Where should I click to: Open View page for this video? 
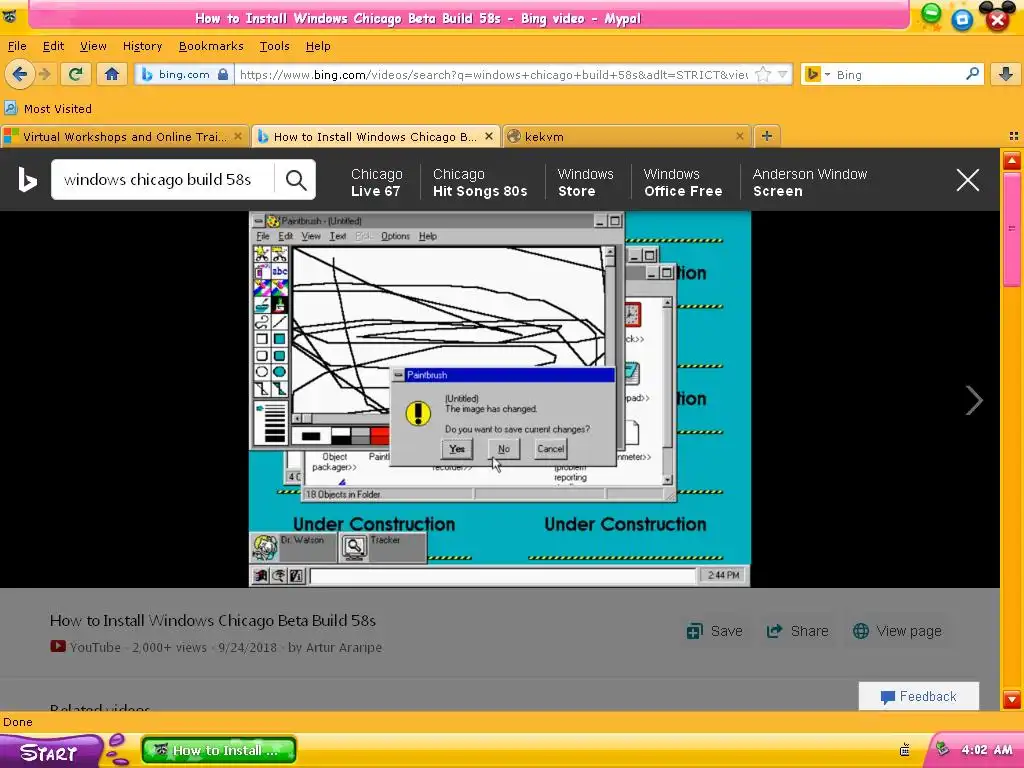[897, 631]
